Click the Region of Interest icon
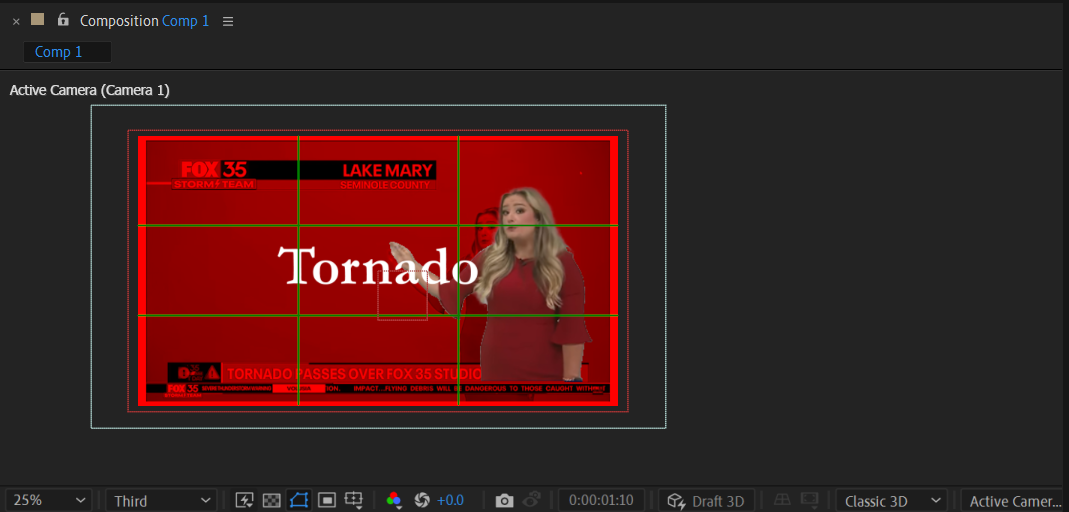1069x512 pixels. tap(327, 500)
